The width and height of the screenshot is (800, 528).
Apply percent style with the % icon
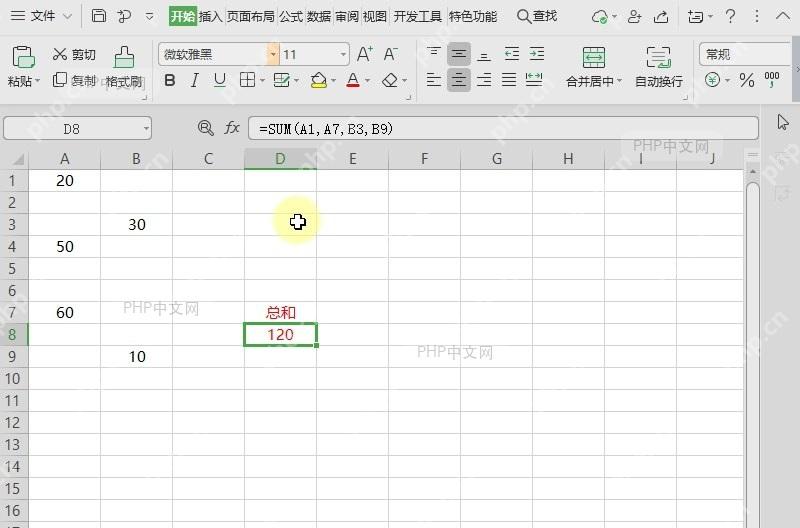[746, 80]
